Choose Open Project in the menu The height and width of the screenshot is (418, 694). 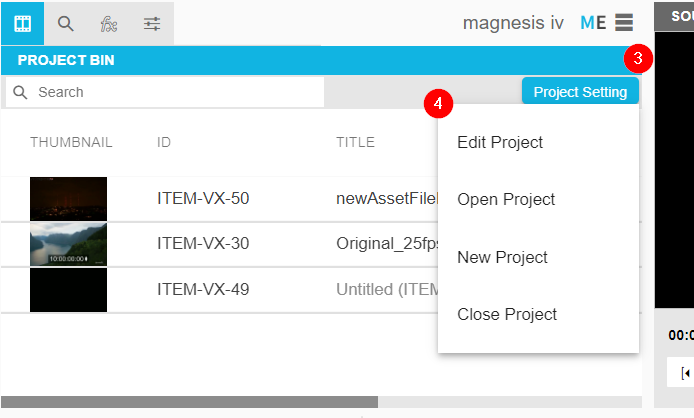coord(506,199)
